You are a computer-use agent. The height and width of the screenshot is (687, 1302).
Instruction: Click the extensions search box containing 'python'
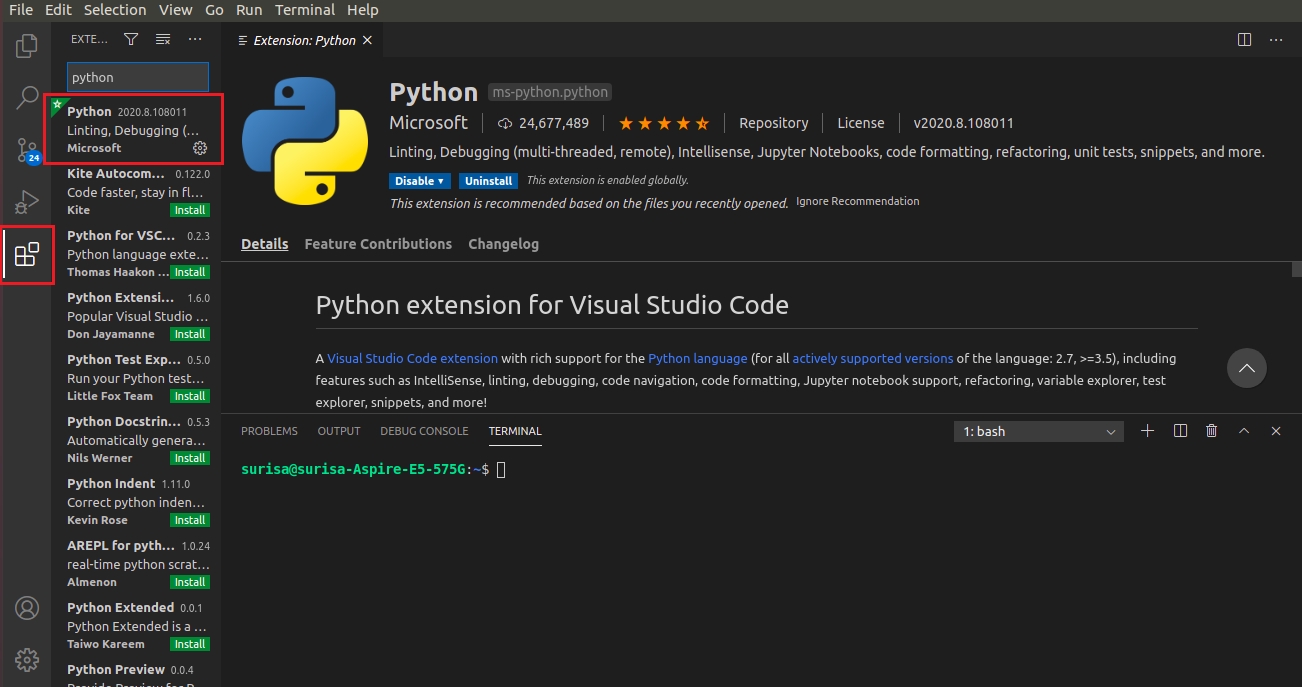(x=138, y=77)
